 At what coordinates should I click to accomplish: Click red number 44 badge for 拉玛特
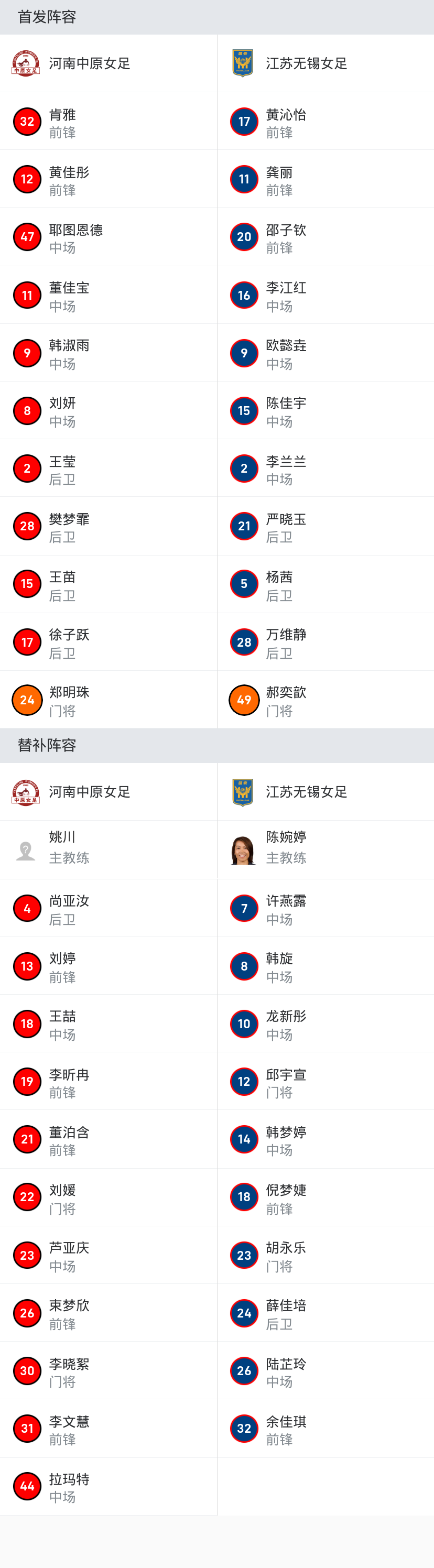27,1486
